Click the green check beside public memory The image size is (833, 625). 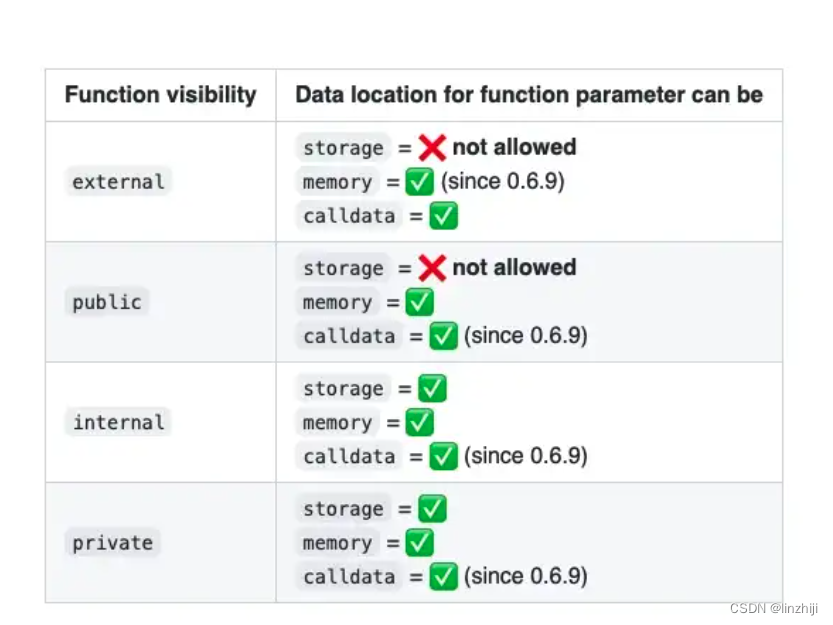(x=420, y=302)
